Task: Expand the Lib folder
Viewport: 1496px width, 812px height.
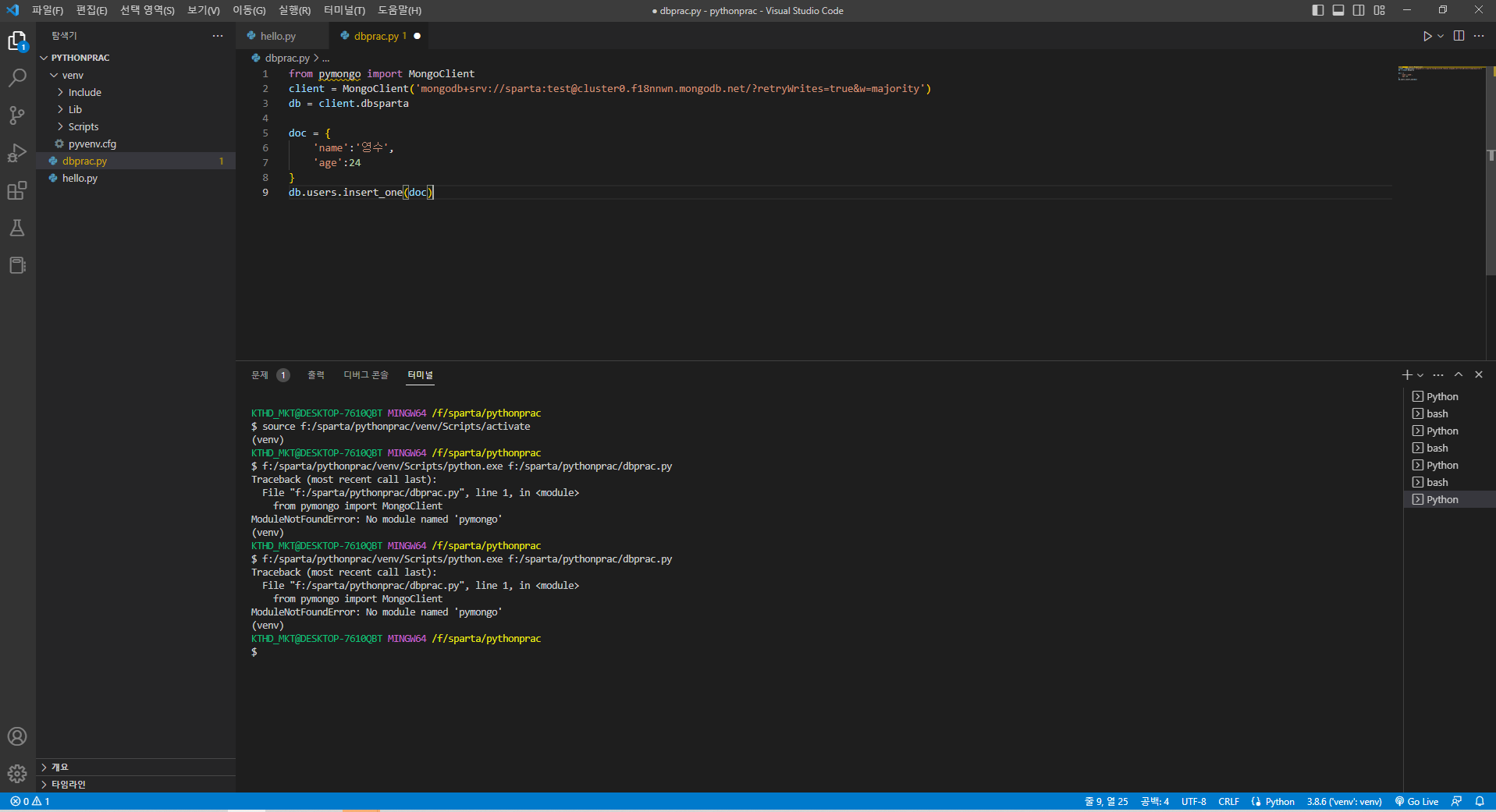Action: 136,109
